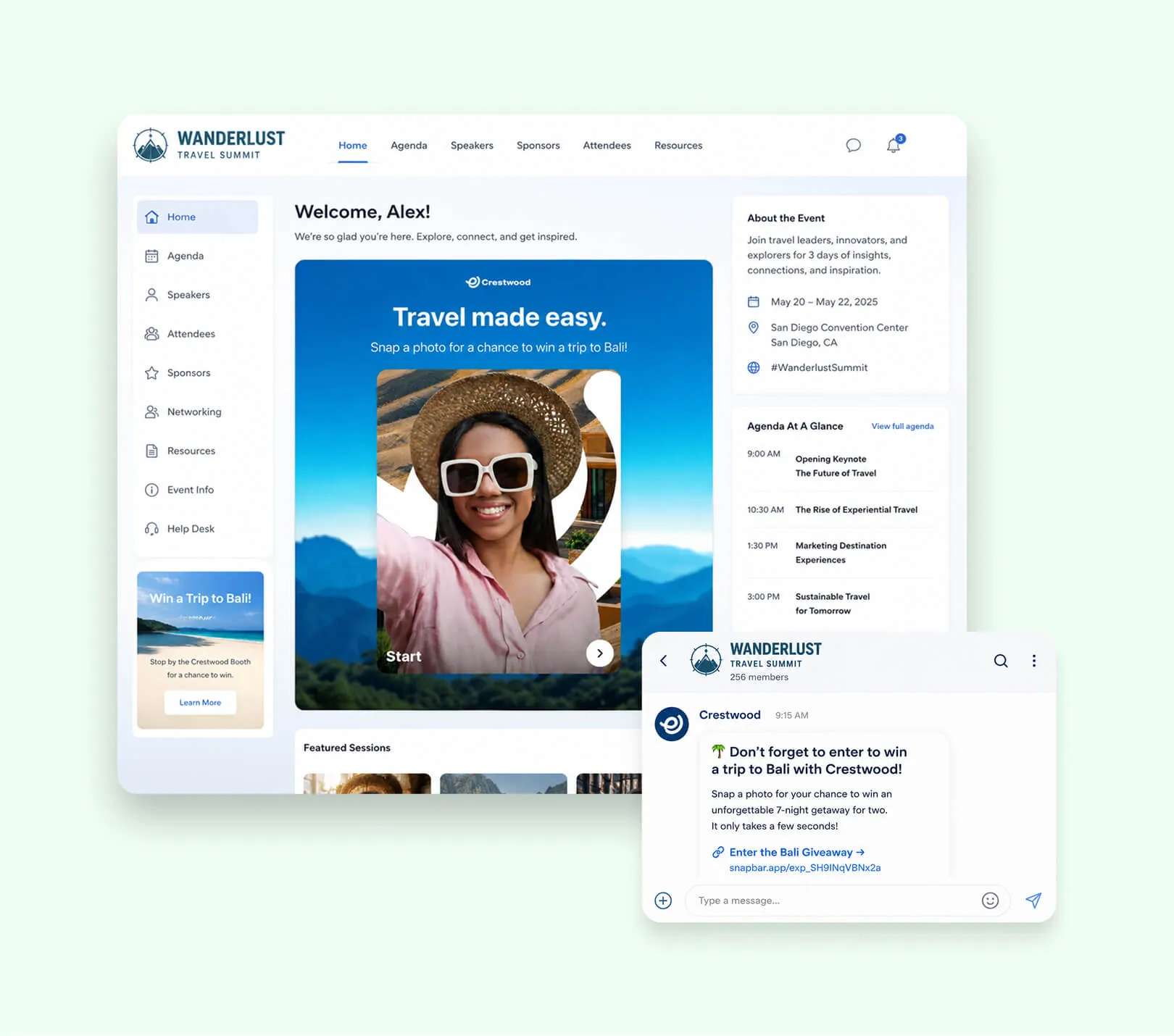Open the emoji picker smiley icon
Viewport: 1174px width, 1036px height.
click(991, 901)
